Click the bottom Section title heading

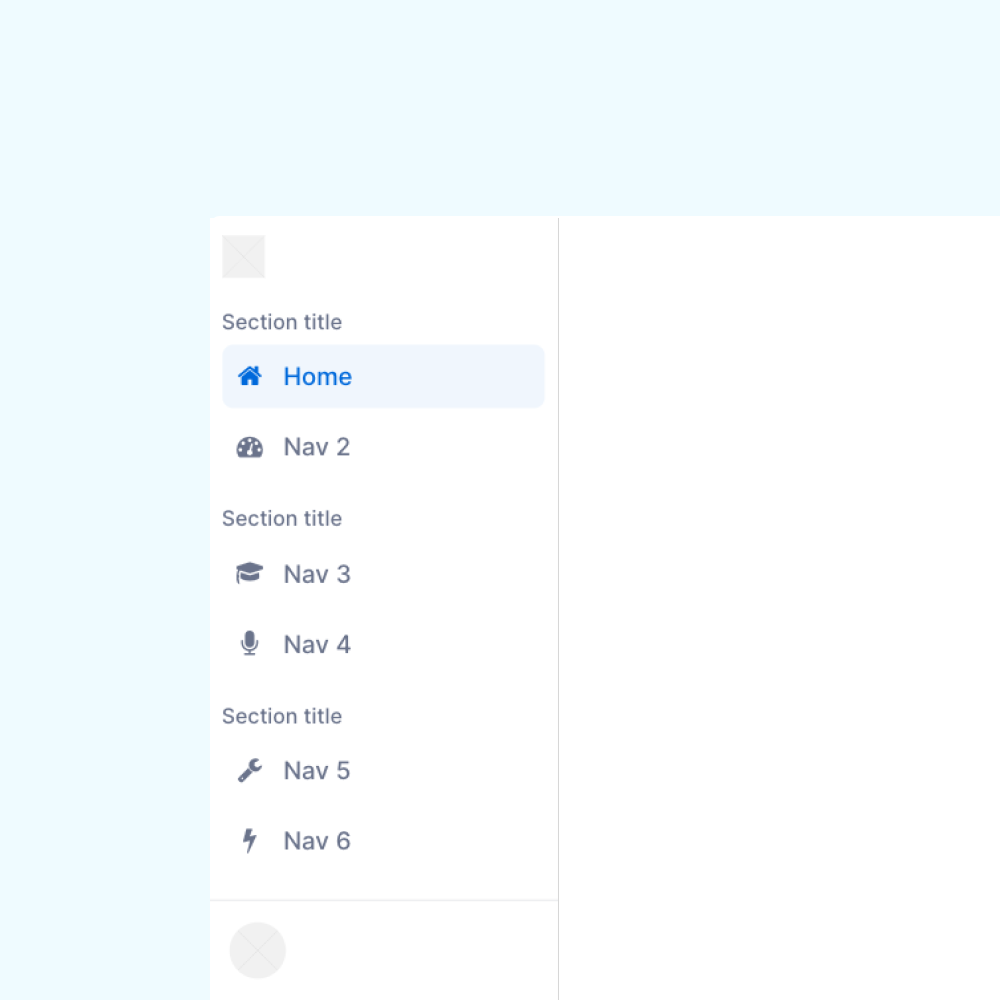coord(282,716)
